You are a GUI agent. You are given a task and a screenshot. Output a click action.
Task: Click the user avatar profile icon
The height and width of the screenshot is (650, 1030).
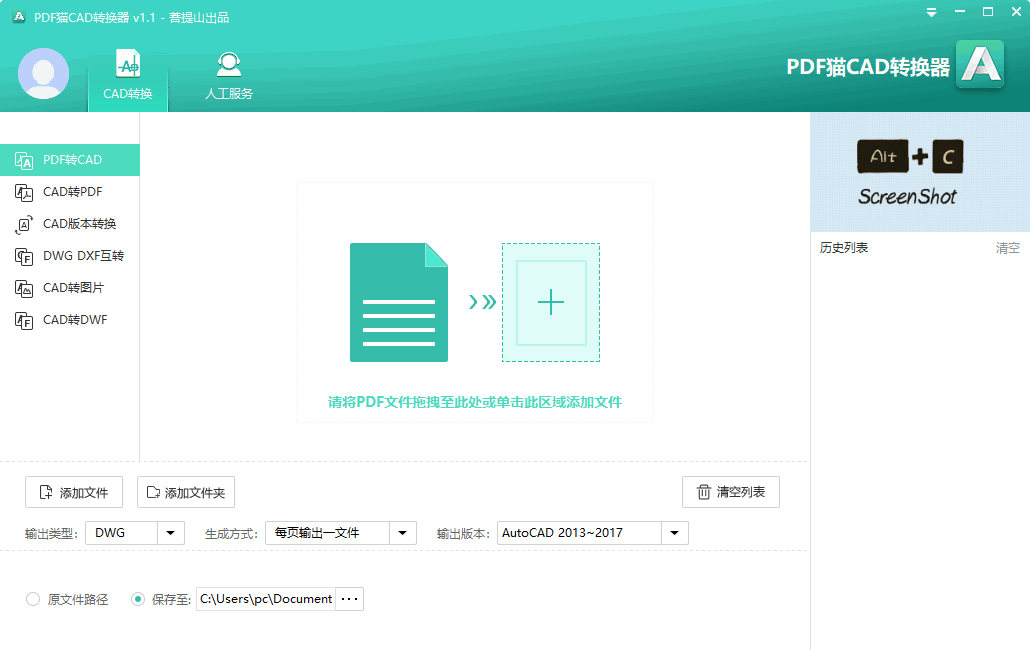43,74
